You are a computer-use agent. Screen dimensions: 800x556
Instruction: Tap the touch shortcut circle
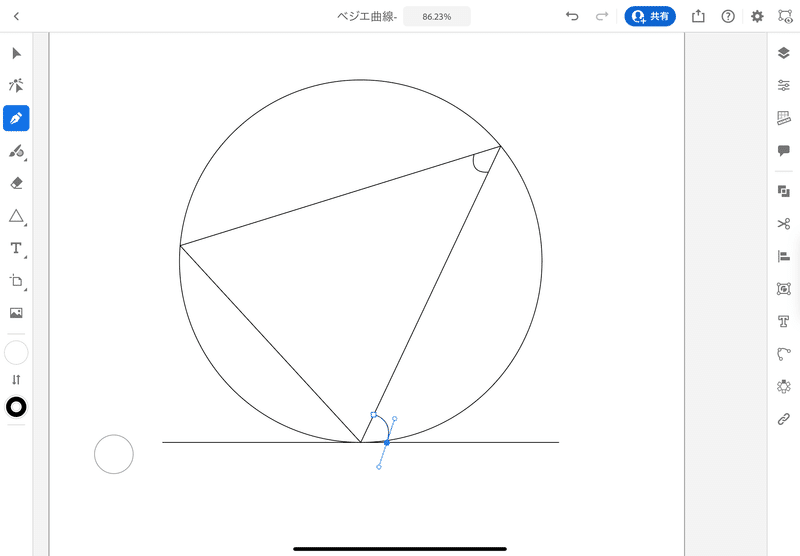click(x=114, y=454)
